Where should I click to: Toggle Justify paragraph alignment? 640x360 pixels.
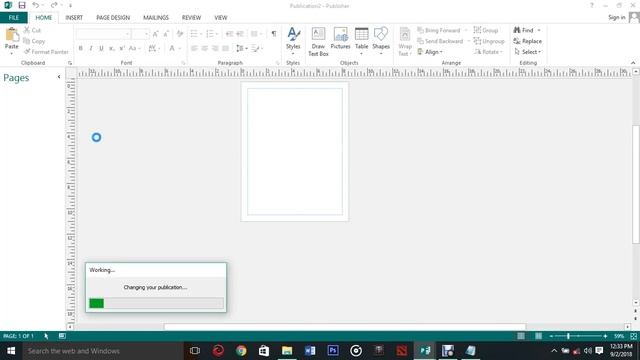coord(225,48)
